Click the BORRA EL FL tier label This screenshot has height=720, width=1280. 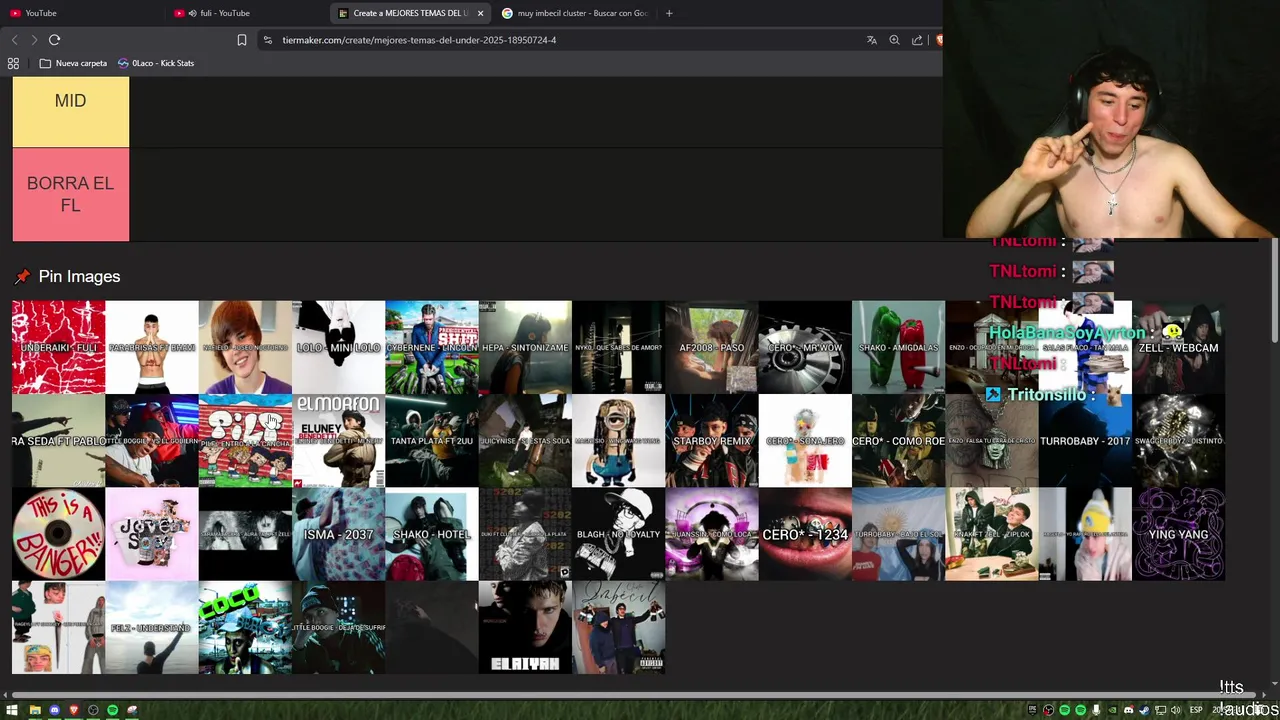click(71, 195)
